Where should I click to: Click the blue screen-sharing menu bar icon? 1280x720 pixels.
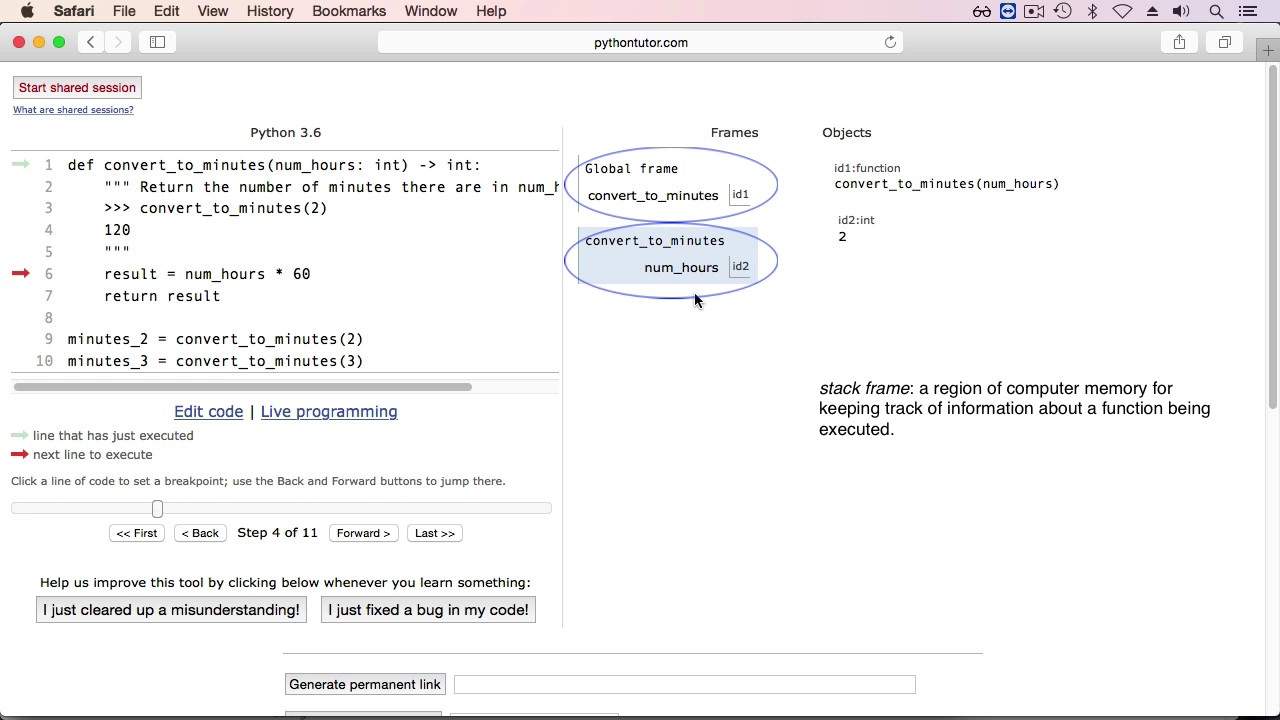[x=1008, y=11]
